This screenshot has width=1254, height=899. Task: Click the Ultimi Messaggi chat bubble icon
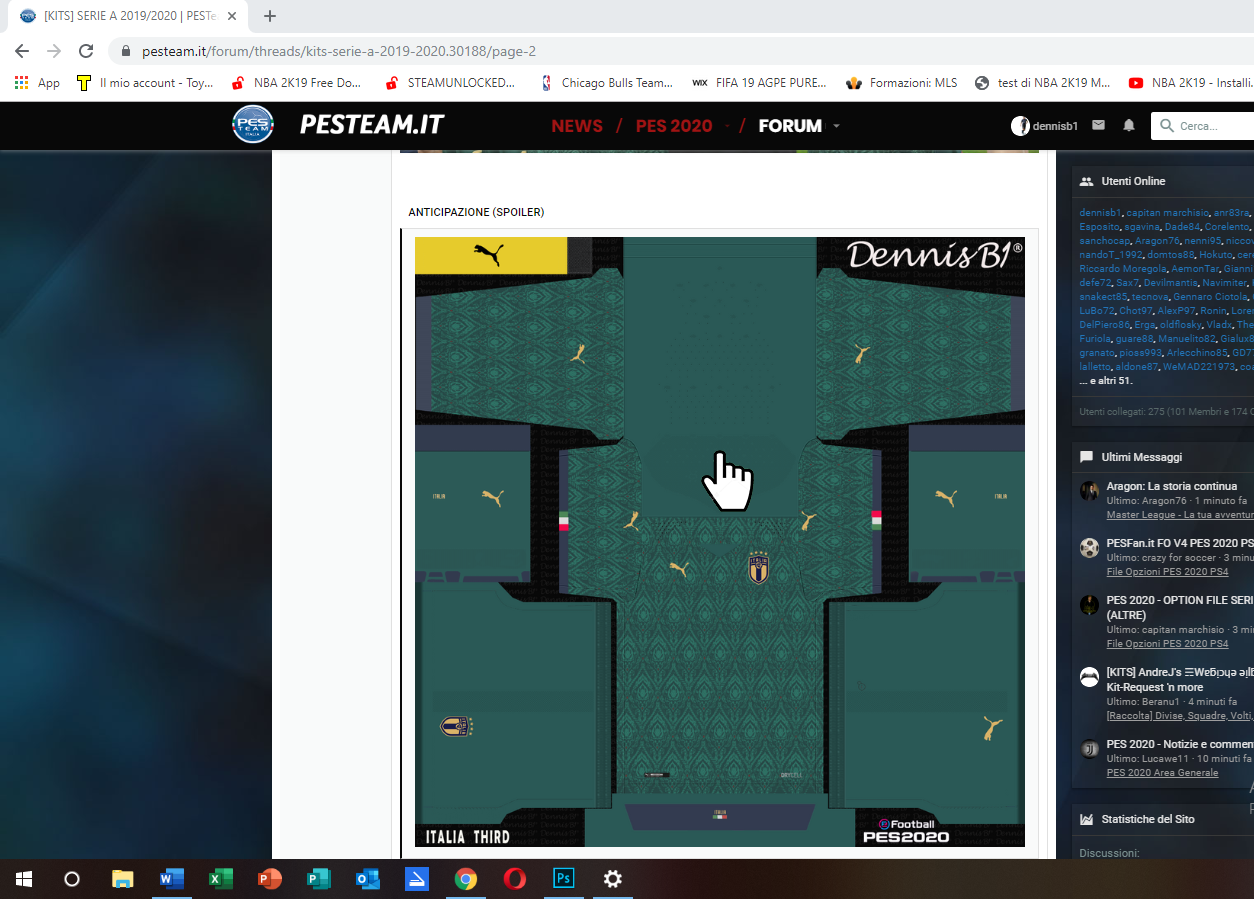click(x=1086, y=457)
